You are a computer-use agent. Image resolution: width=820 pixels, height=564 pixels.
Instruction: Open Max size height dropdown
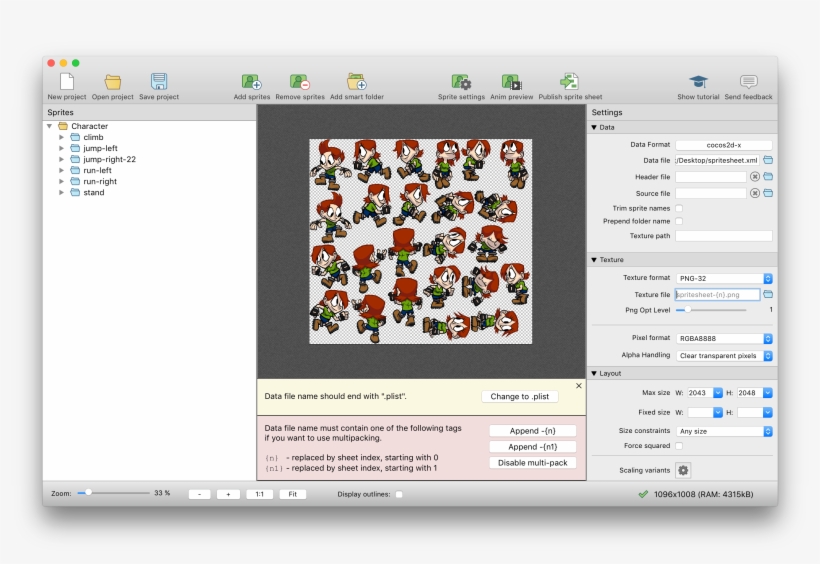[767, 393]
